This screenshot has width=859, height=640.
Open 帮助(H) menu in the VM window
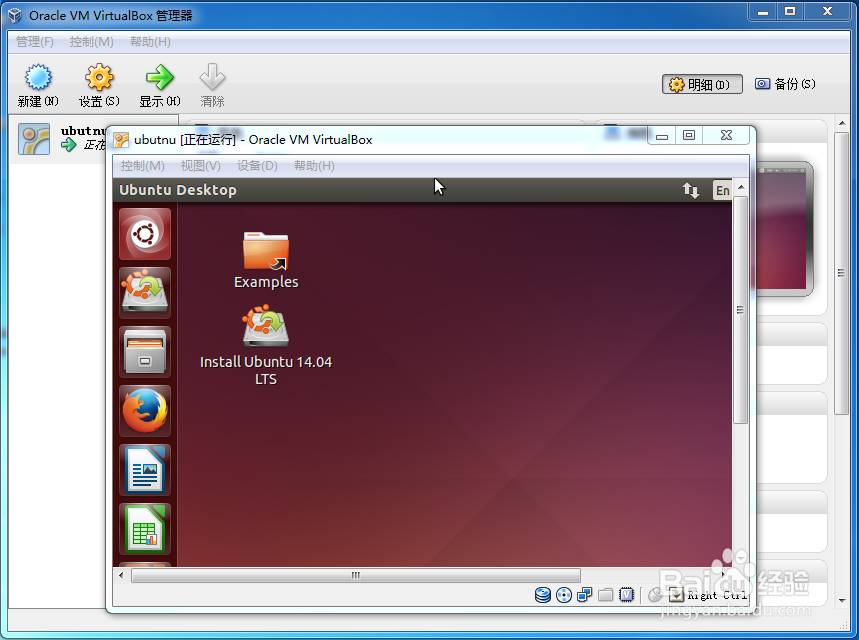click(x=314, y=165)
